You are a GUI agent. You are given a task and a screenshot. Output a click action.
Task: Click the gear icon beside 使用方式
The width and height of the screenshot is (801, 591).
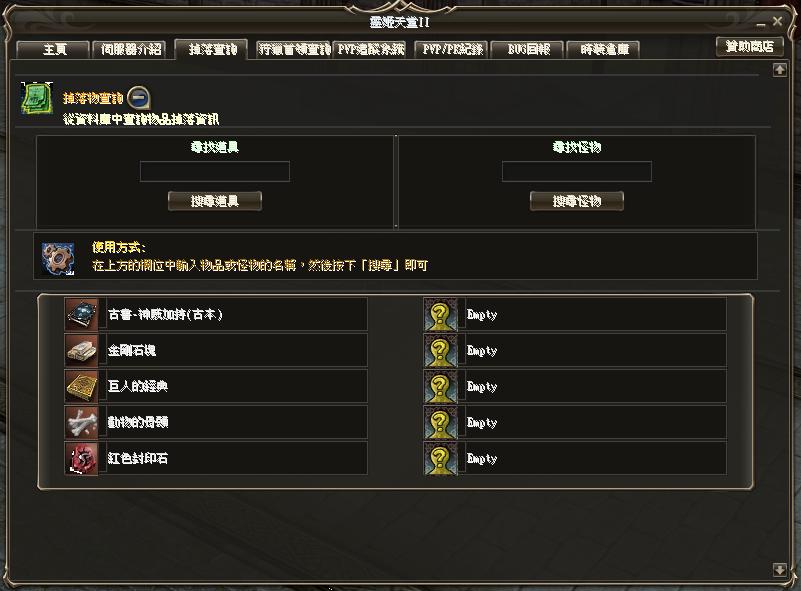tap(58, 258)
